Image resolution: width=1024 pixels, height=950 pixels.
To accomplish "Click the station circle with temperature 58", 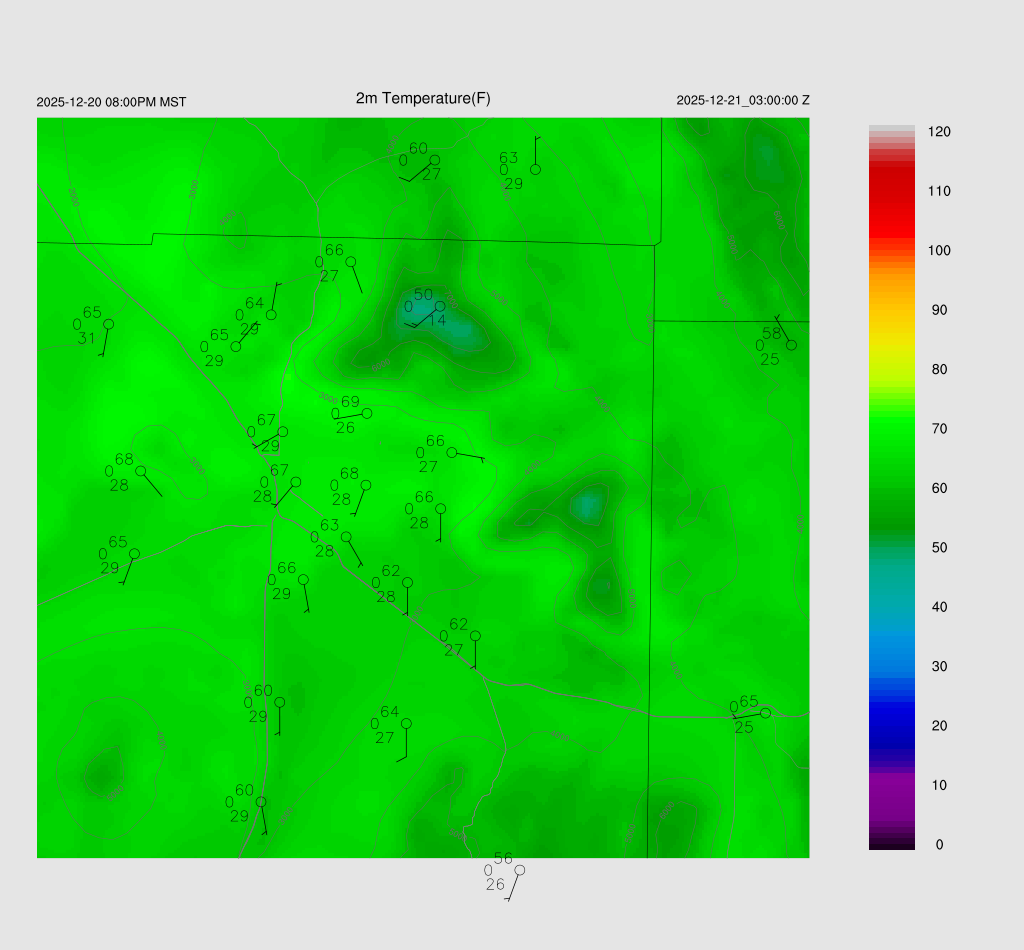I will (791, 345).
